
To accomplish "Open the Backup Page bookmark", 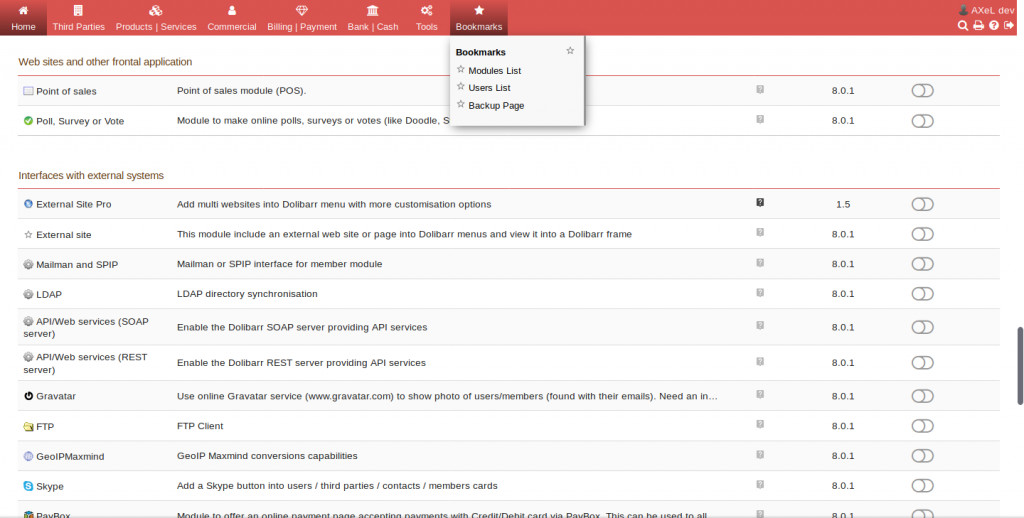I will 496,105.
